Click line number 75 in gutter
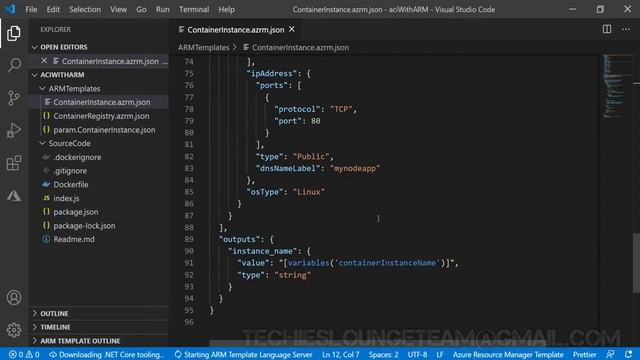Image resolution: width=640 pixels, height=360 pixels. coord(189,73)
